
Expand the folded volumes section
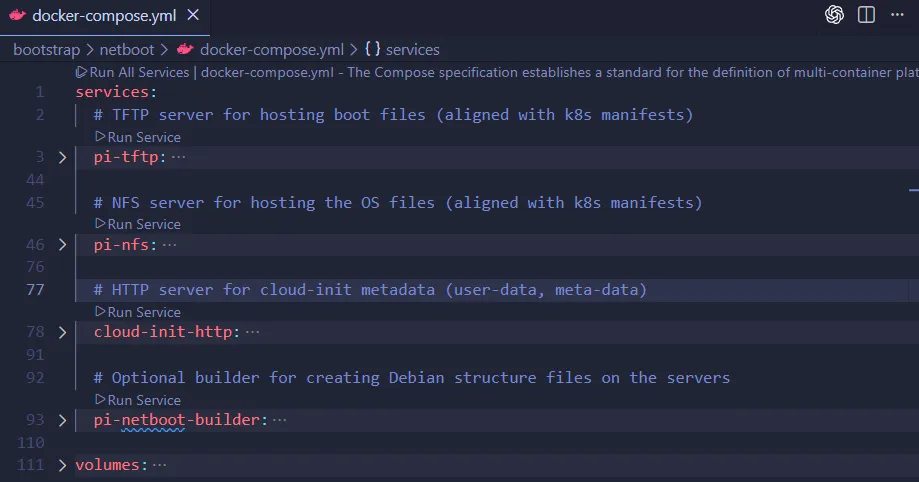point(62,465)
